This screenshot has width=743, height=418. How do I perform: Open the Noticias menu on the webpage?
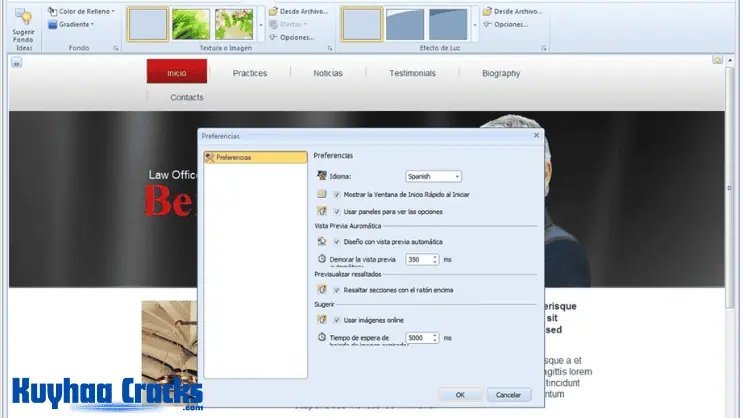coord(328,73)
